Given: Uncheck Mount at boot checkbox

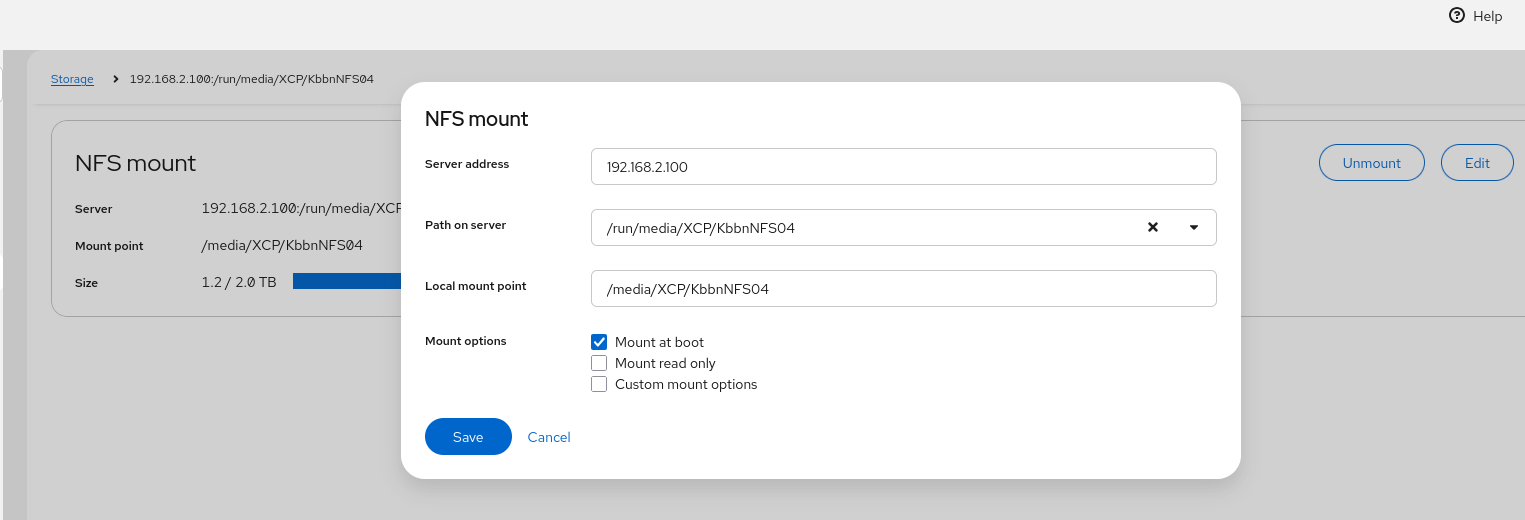Looking at the screenshot, I should click(x=599, y=342).
